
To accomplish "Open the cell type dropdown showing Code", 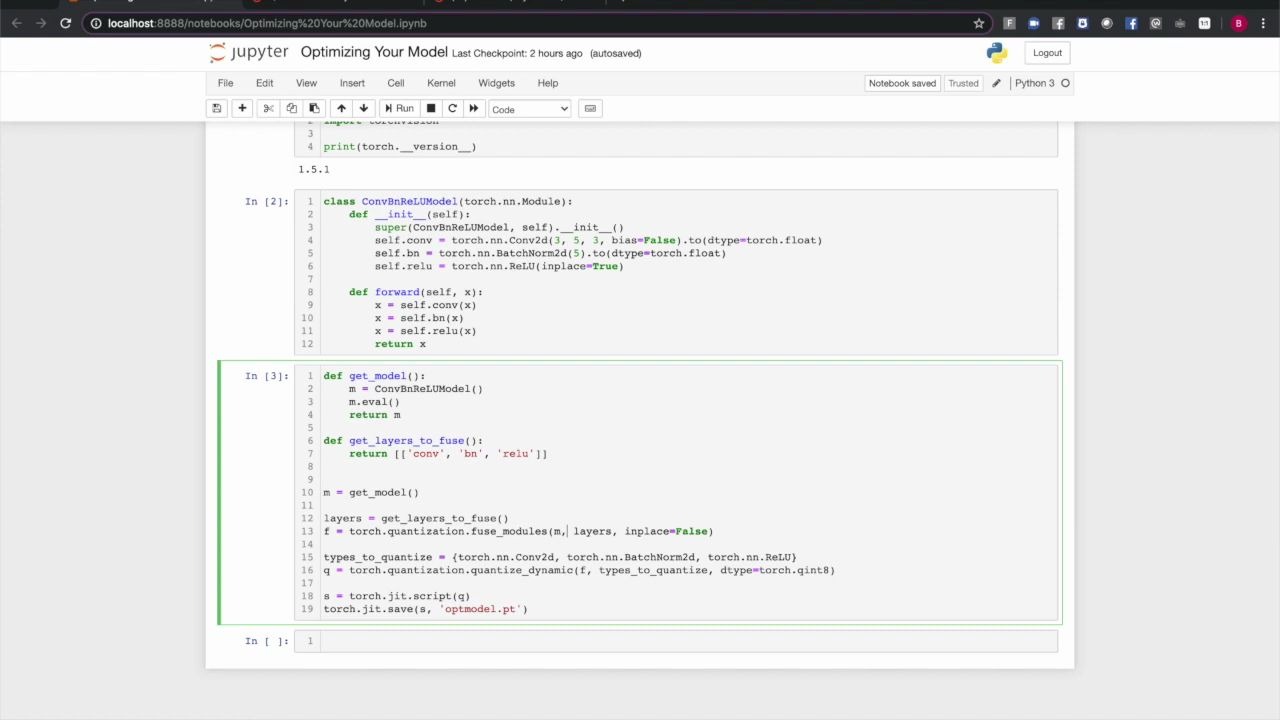I will 529,109.
